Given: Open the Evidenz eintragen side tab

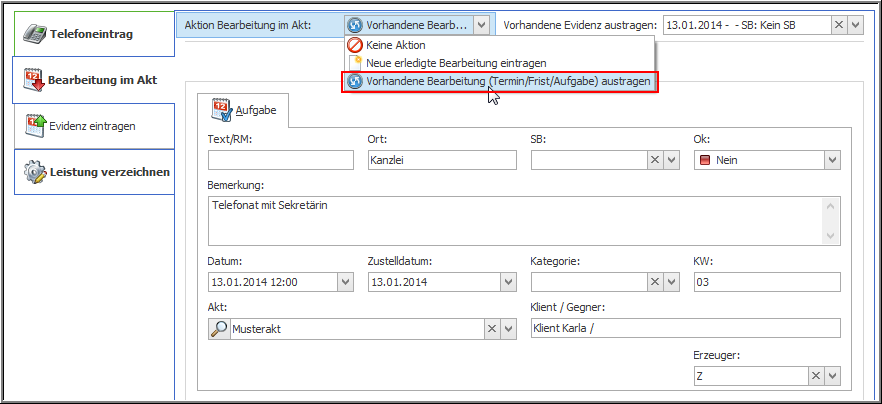Looking at the screenshot, I should 92,126.
